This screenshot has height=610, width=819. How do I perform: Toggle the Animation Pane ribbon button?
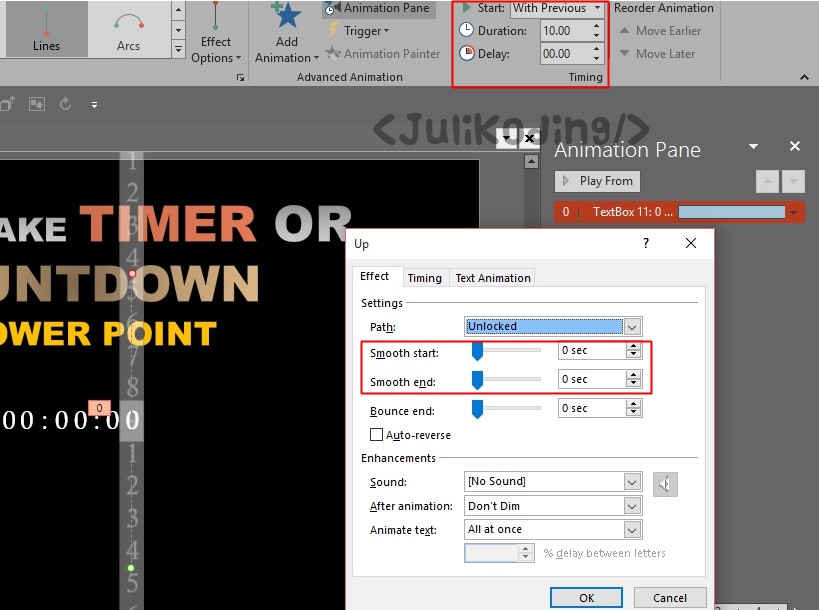coord(378,8)
